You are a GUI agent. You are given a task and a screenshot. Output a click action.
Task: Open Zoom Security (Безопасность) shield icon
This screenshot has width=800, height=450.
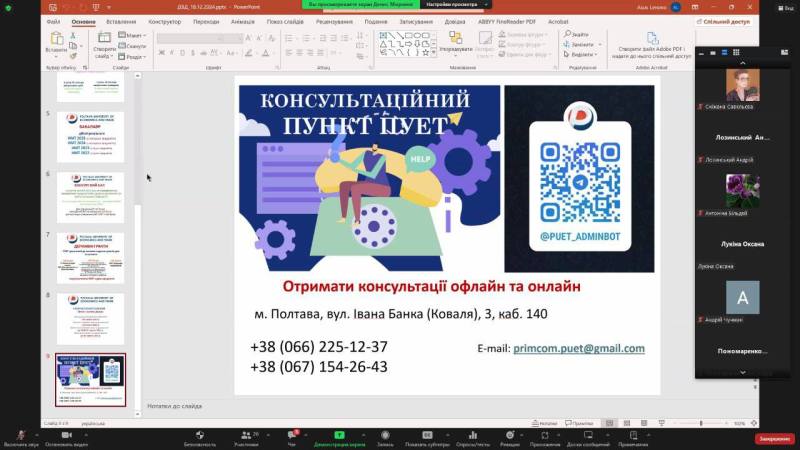[200, 436]
